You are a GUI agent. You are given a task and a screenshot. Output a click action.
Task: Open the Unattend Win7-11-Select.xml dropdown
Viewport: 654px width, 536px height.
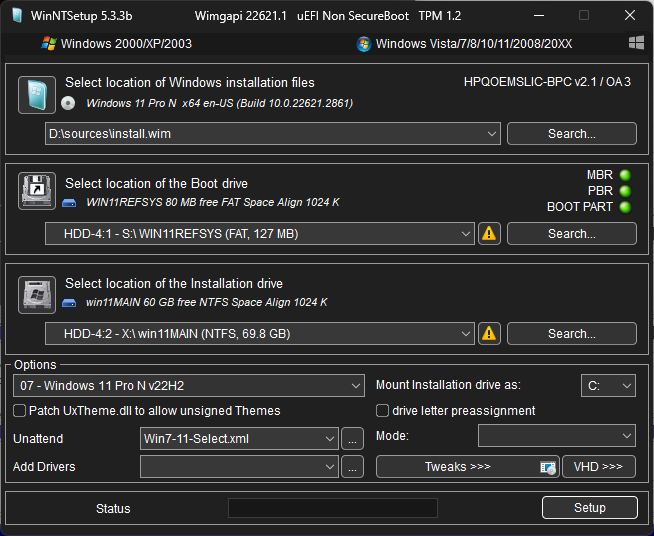click(x=239, y=438)
